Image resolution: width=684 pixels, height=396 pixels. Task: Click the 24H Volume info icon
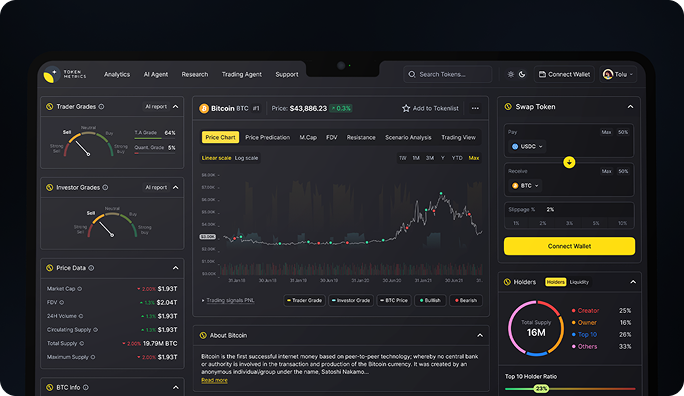click(81, 316)
